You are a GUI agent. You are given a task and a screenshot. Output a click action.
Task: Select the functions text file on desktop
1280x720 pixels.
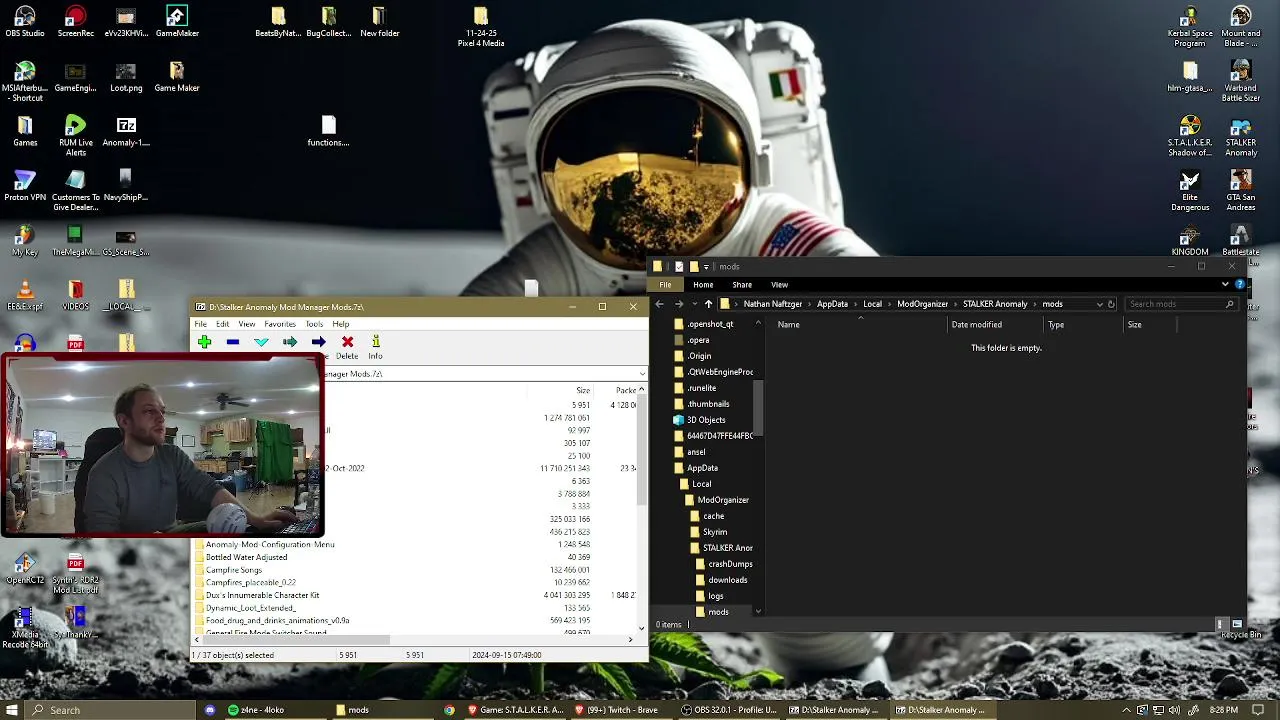(x=328, y=131)
